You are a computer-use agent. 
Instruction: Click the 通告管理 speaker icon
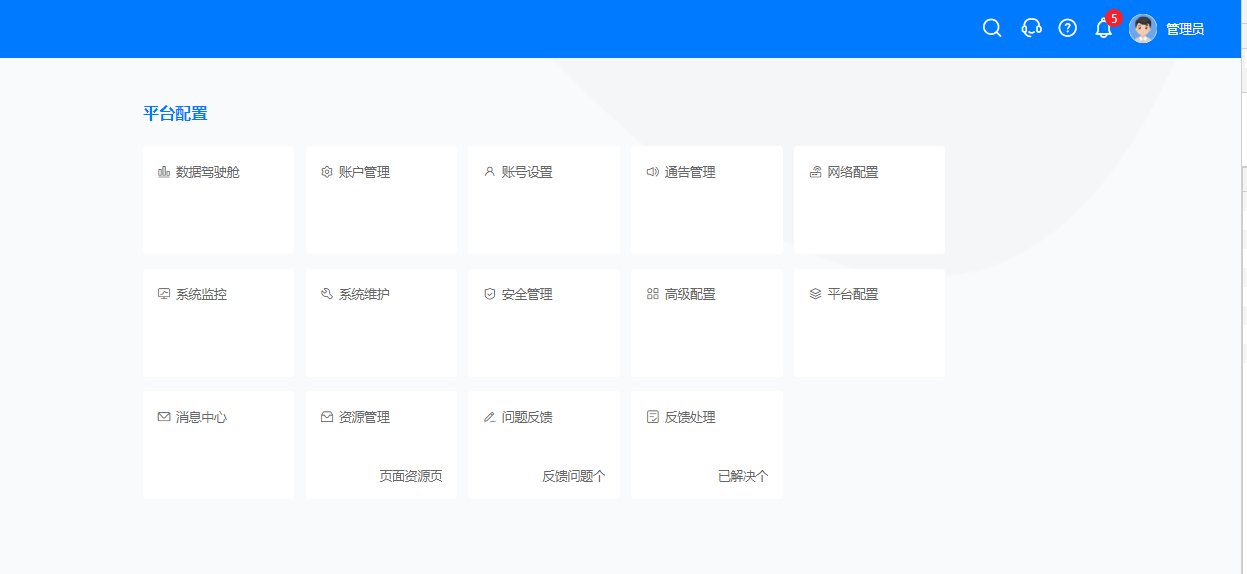pyautogui.click(x=652, y=172)
